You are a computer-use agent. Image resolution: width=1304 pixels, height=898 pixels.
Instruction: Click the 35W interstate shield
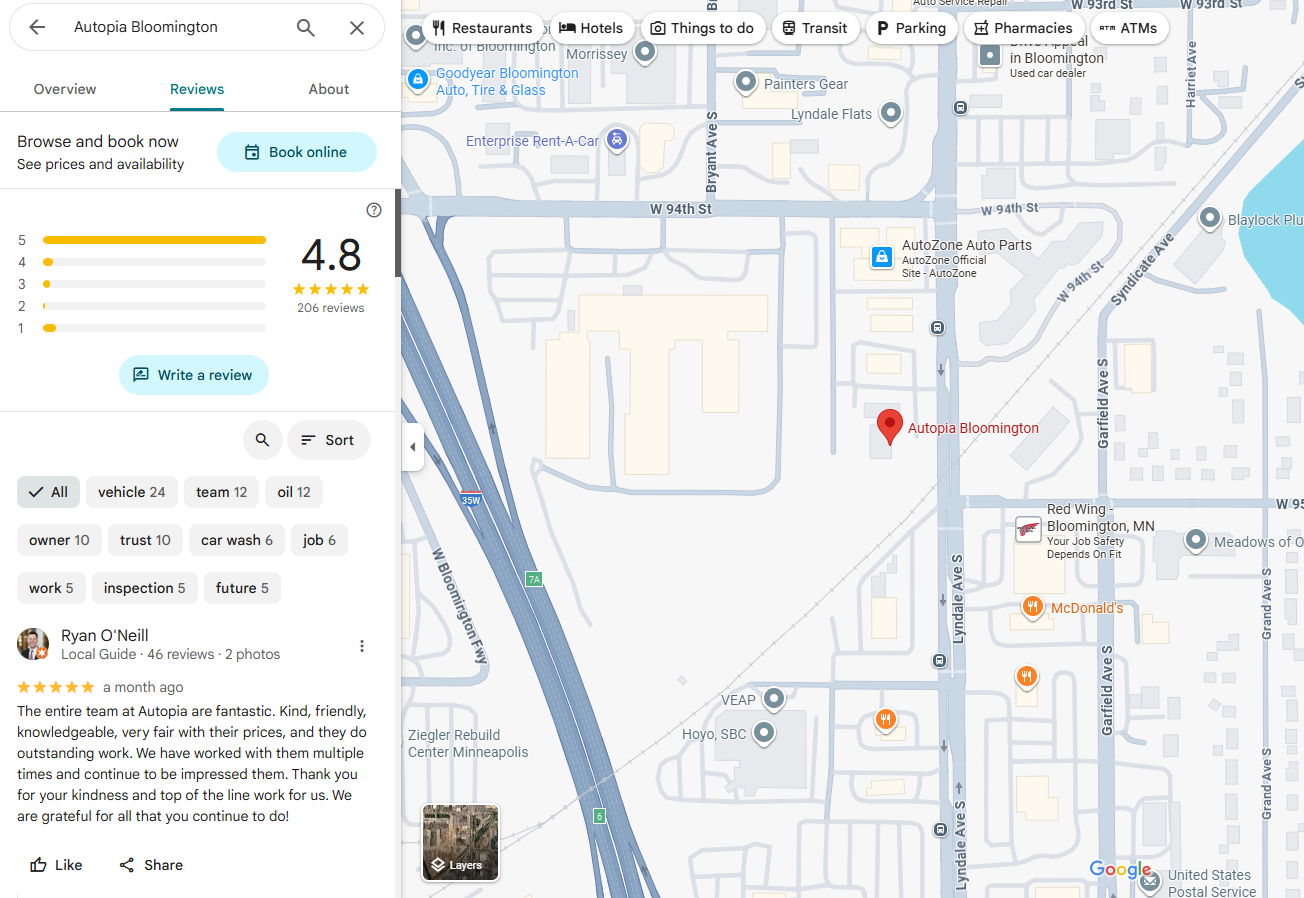(x=471, y=499)
